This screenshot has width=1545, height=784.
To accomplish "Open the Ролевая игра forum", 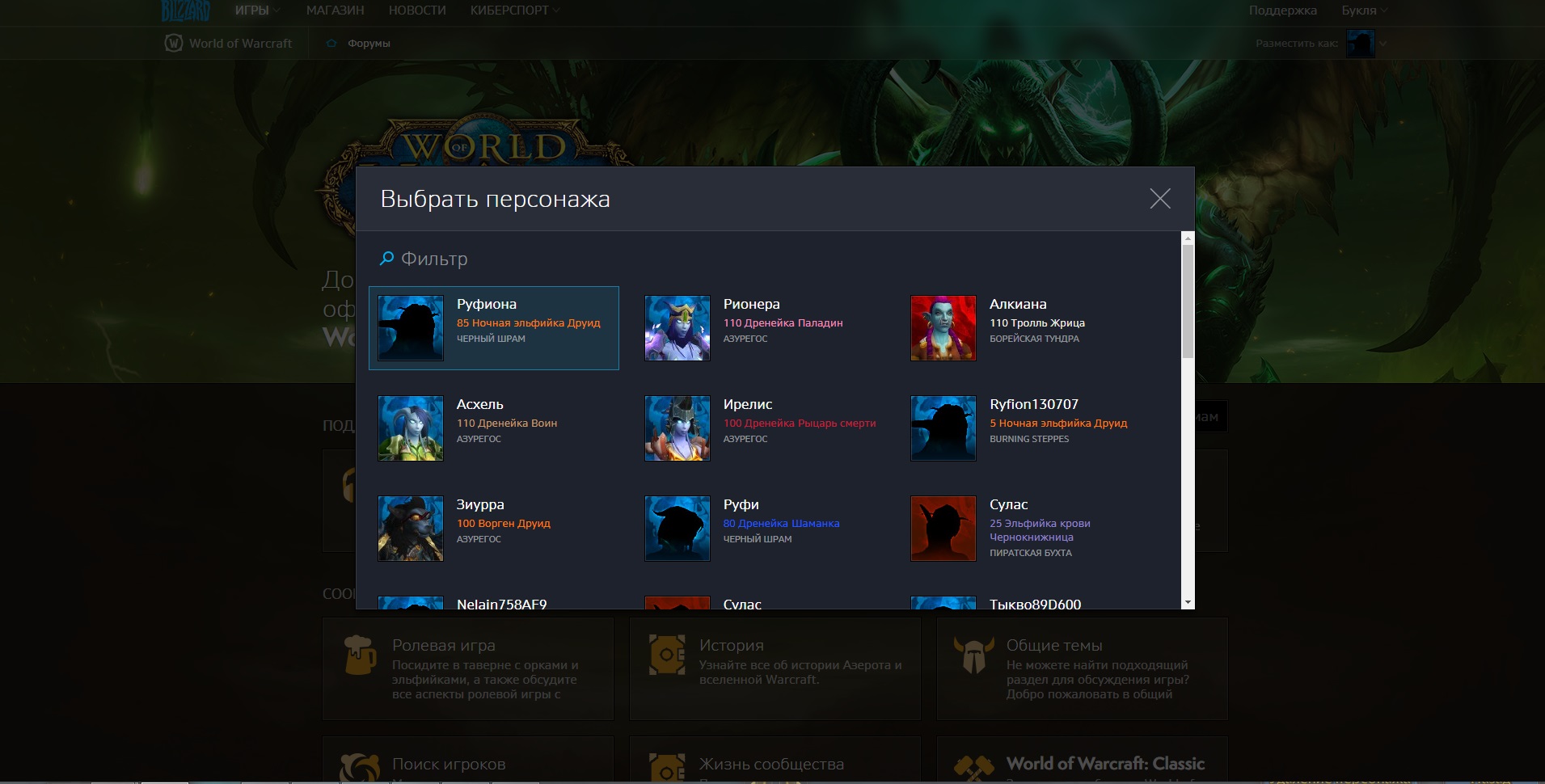I will tap(468, 668).
